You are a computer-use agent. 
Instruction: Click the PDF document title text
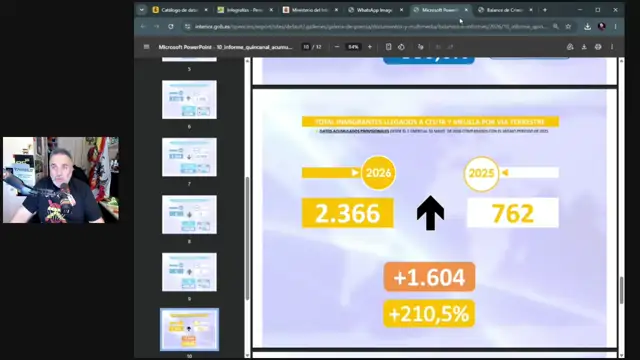click(x=225, y=47)
